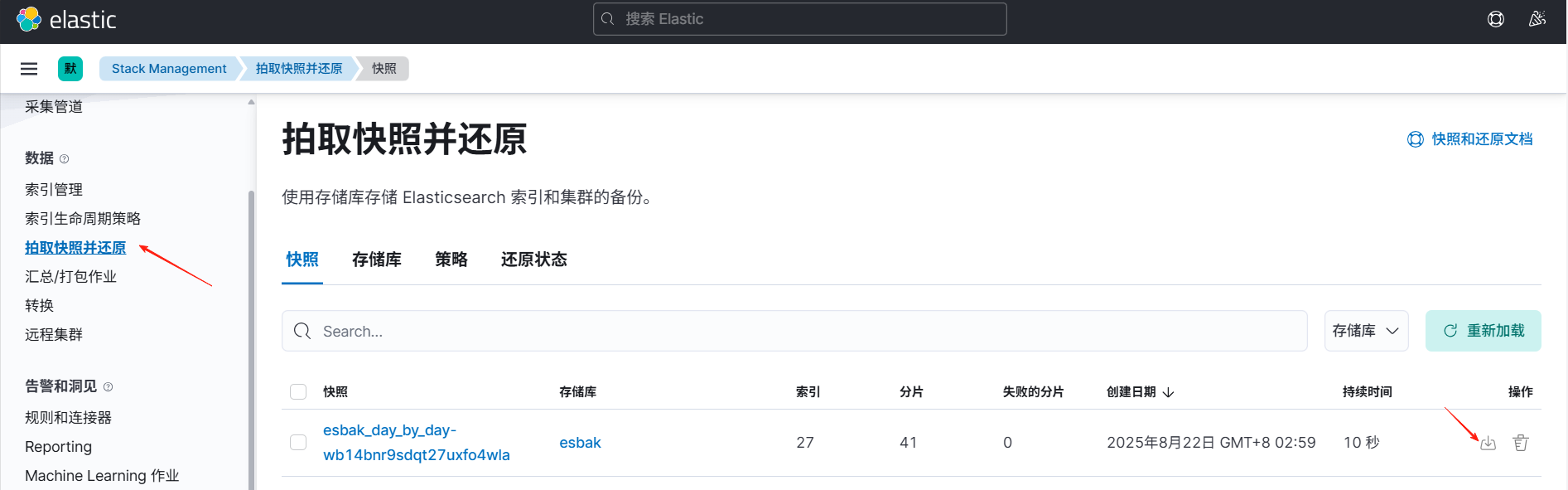Click the sidebar scrollbar
The image size is (1568, 490).
tap(251, 340)
